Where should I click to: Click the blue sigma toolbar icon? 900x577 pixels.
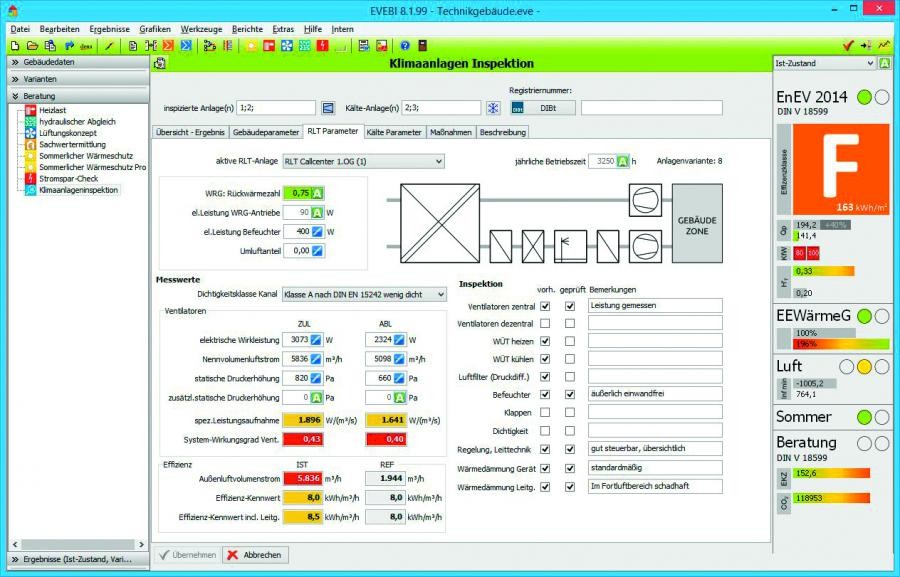click(185, 46)
